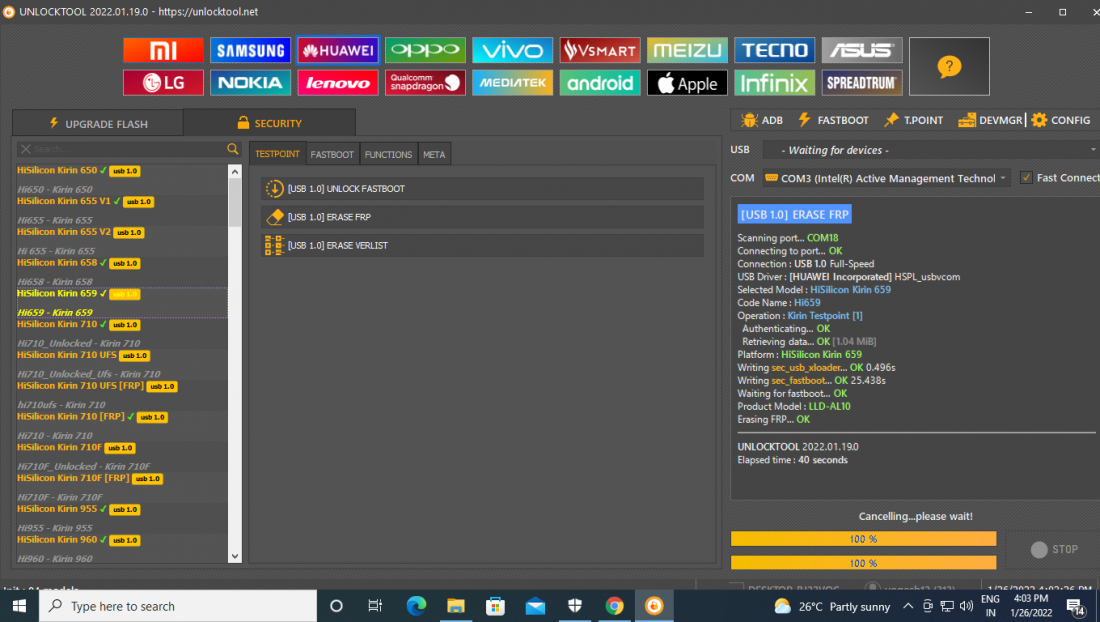Open the META tab
1100x622 pixels.
[434, 154]
